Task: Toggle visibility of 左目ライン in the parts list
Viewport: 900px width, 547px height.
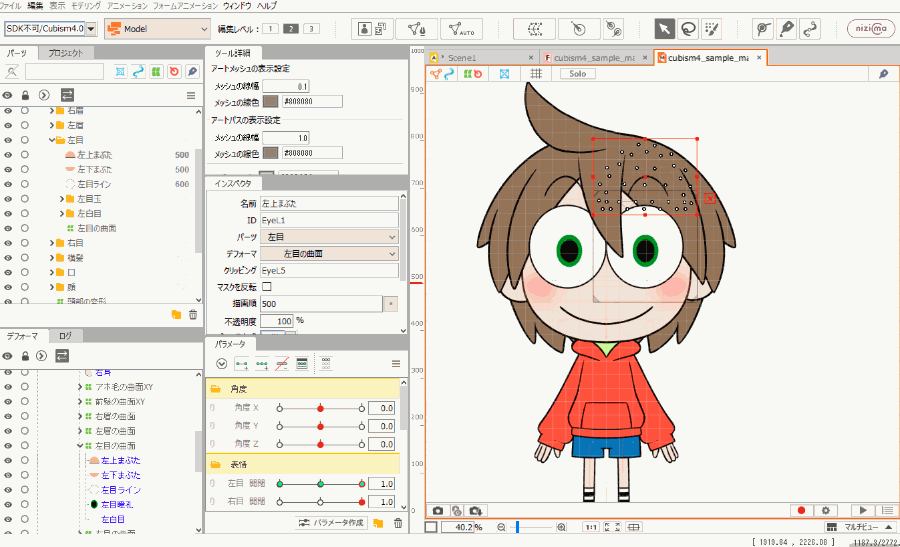Action: (8, 184)
